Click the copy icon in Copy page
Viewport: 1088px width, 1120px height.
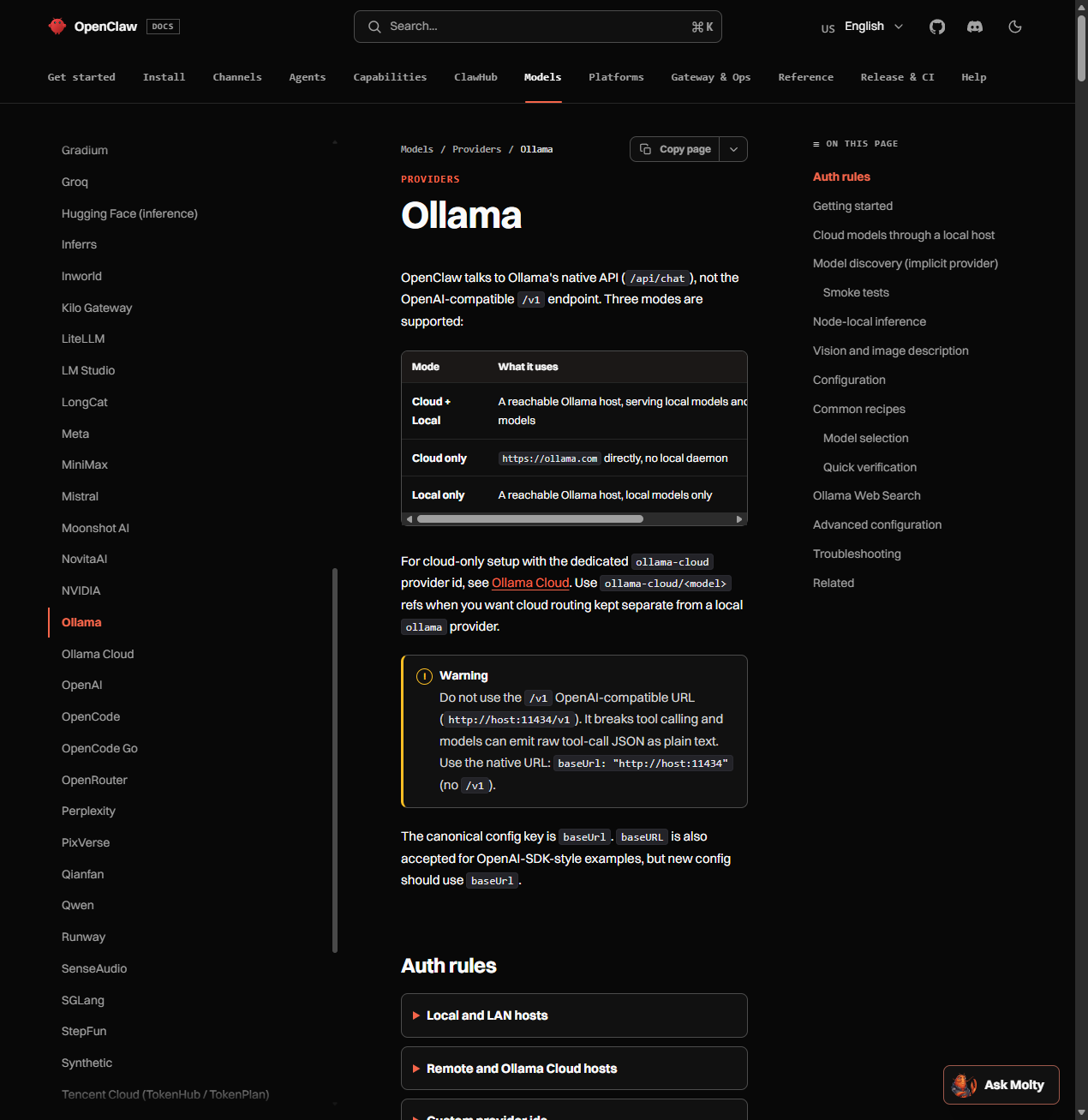pos(646,149)
